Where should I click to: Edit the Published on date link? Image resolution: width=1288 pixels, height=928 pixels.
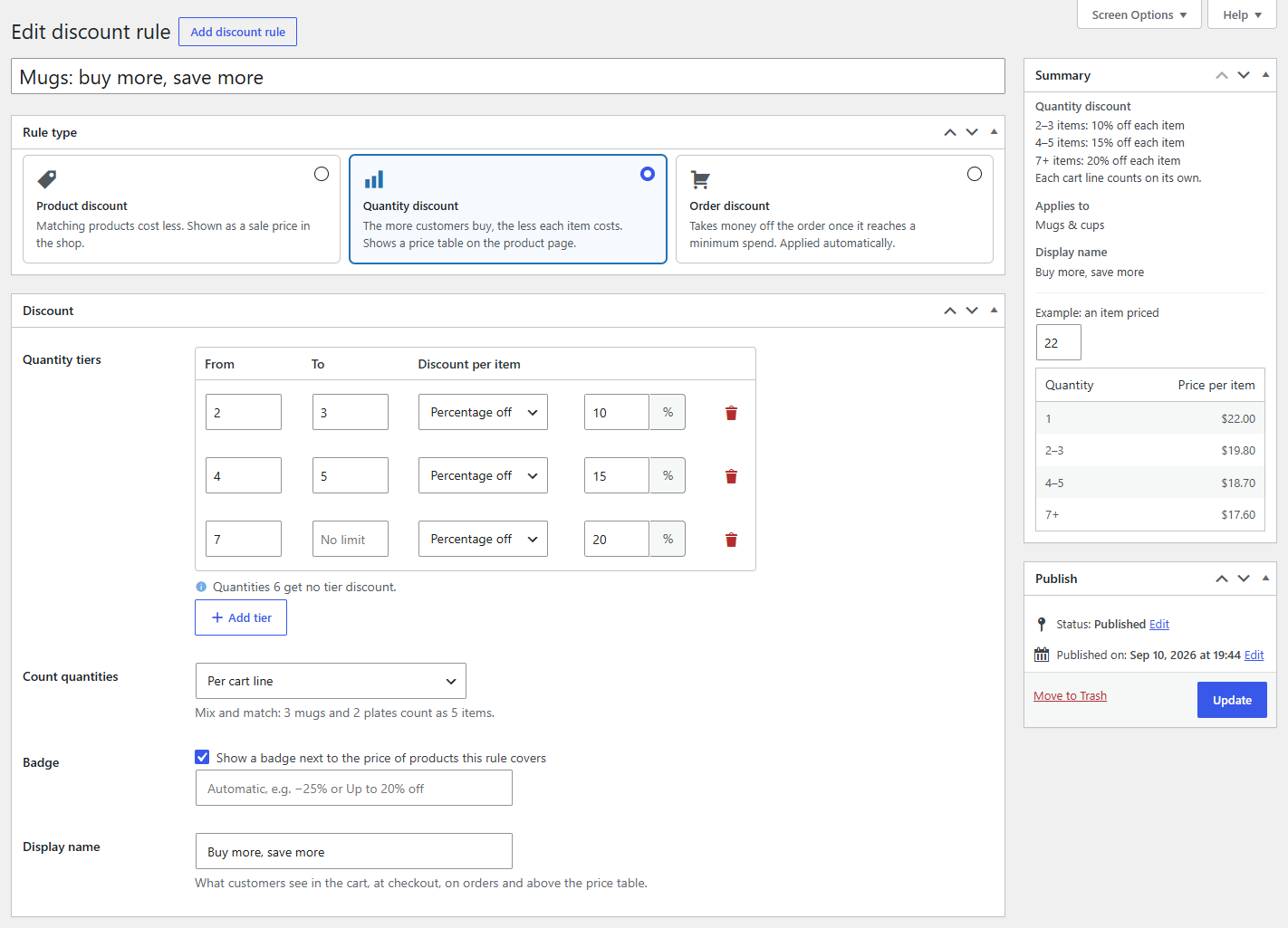point(1254,655)
